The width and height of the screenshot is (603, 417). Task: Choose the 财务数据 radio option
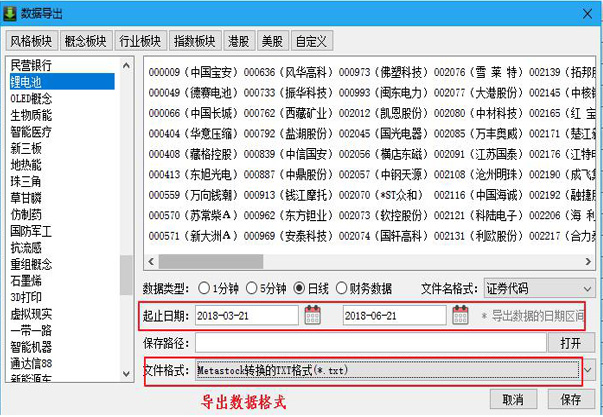(x=343, y=288)
